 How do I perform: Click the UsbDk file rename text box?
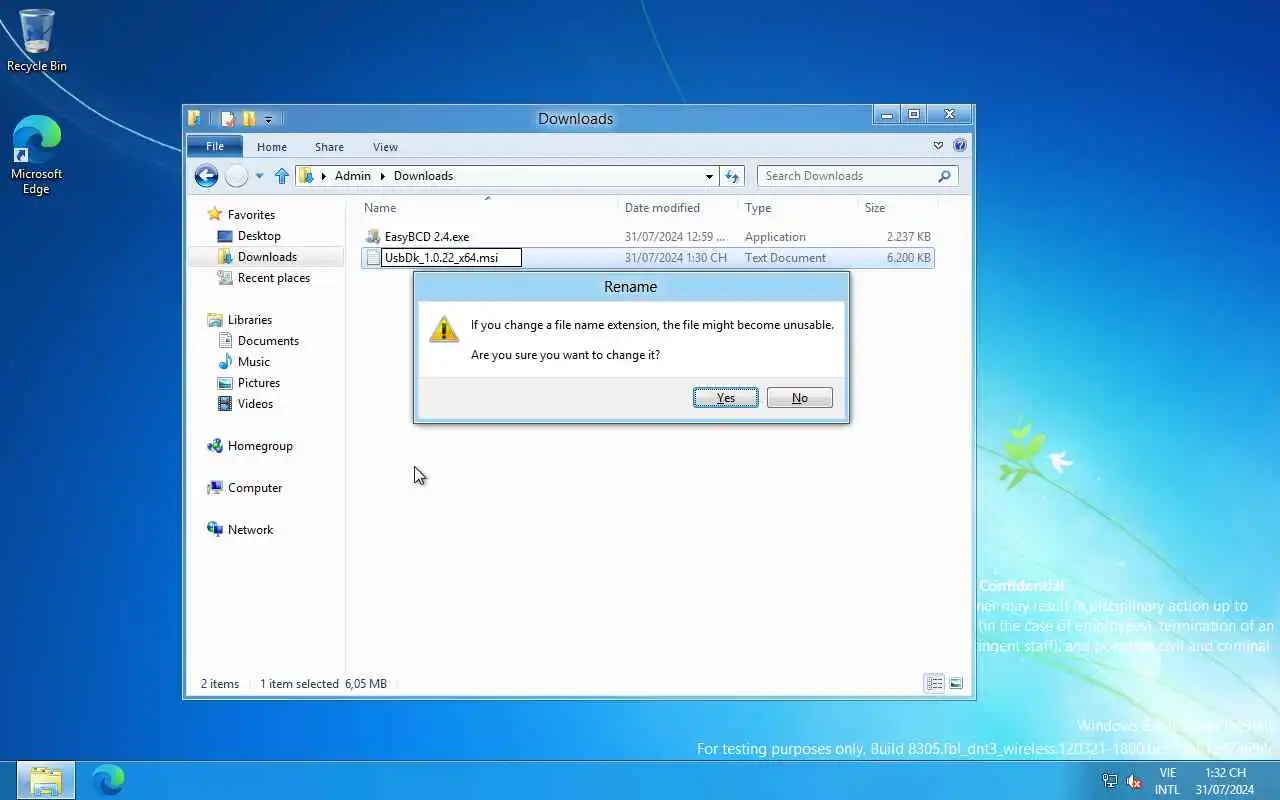tap(451, 258)
